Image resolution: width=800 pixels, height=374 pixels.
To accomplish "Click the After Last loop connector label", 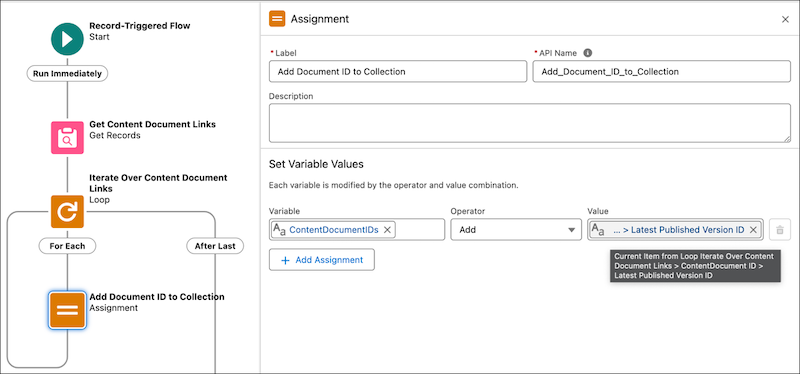I will pyautogui.click(x=215, y=246).
